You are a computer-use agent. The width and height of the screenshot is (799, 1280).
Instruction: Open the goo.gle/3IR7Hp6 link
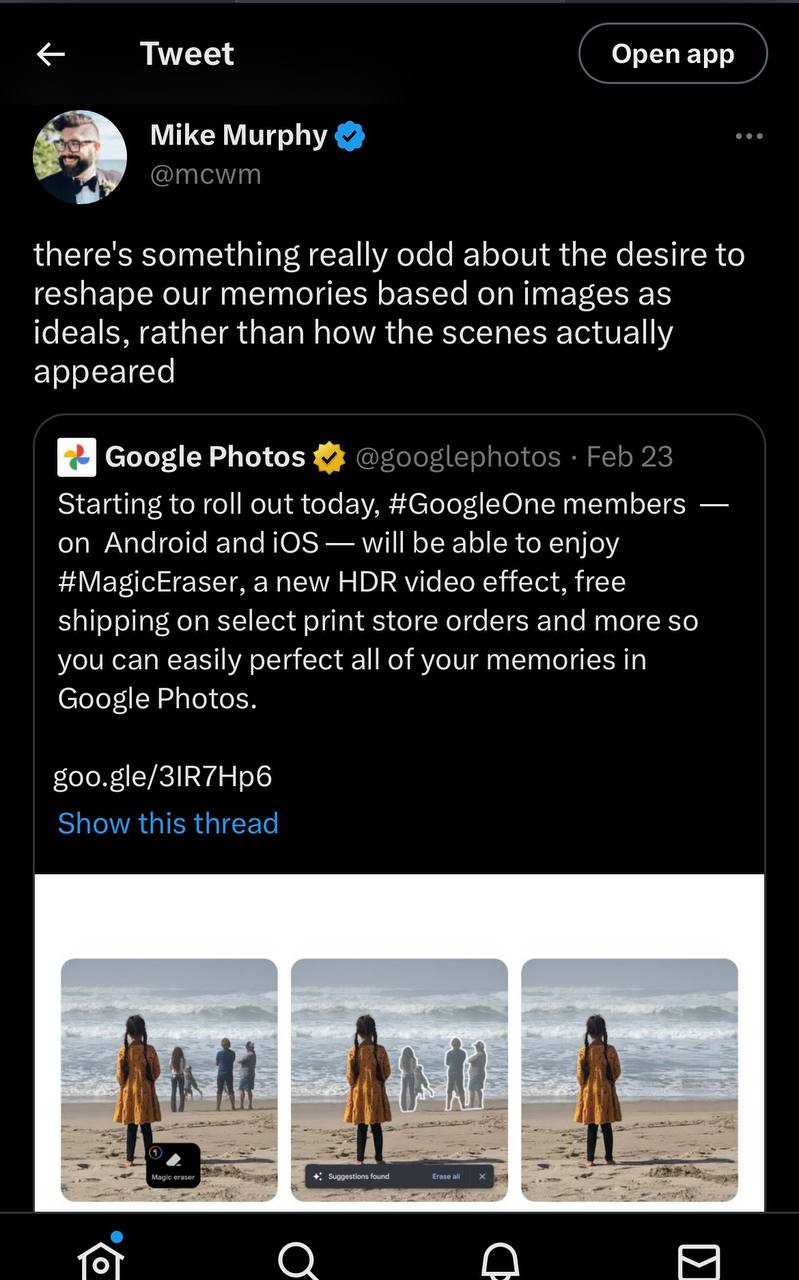[x=162, y=776]
